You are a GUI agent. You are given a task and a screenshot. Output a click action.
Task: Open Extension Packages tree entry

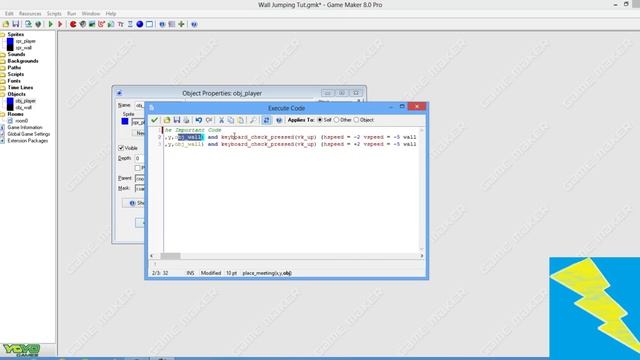tap(27, 141)
